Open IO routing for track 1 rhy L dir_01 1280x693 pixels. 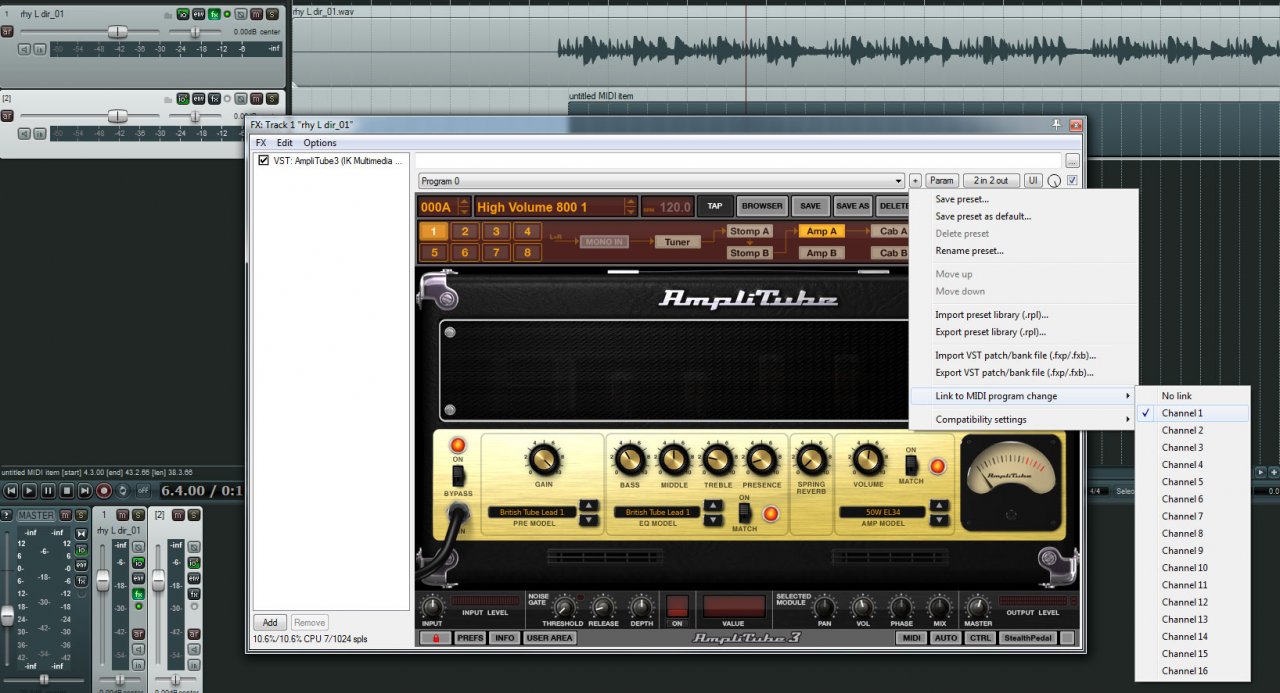pyautogui.click(x=183, y=14)
